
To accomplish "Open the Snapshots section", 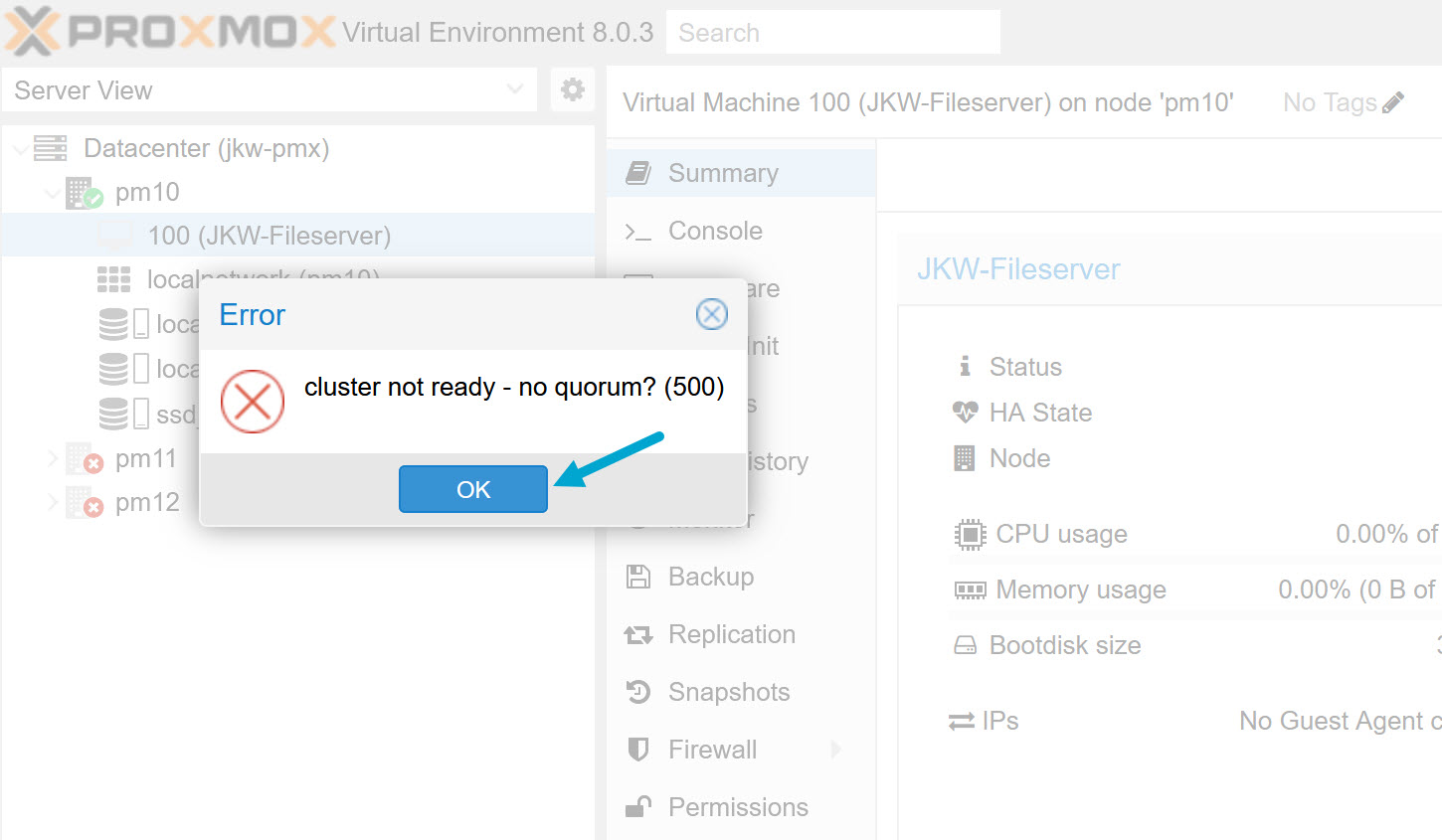I will [728, 692].
